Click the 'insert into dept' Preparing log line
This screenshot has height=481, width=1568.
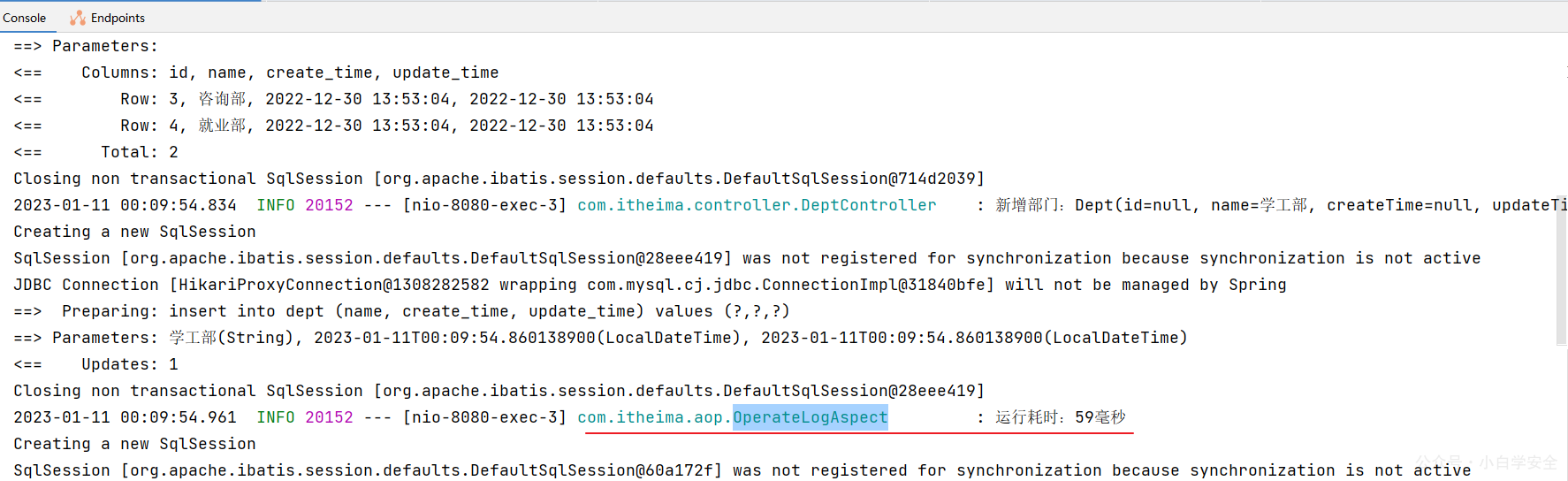pos(401,311)
